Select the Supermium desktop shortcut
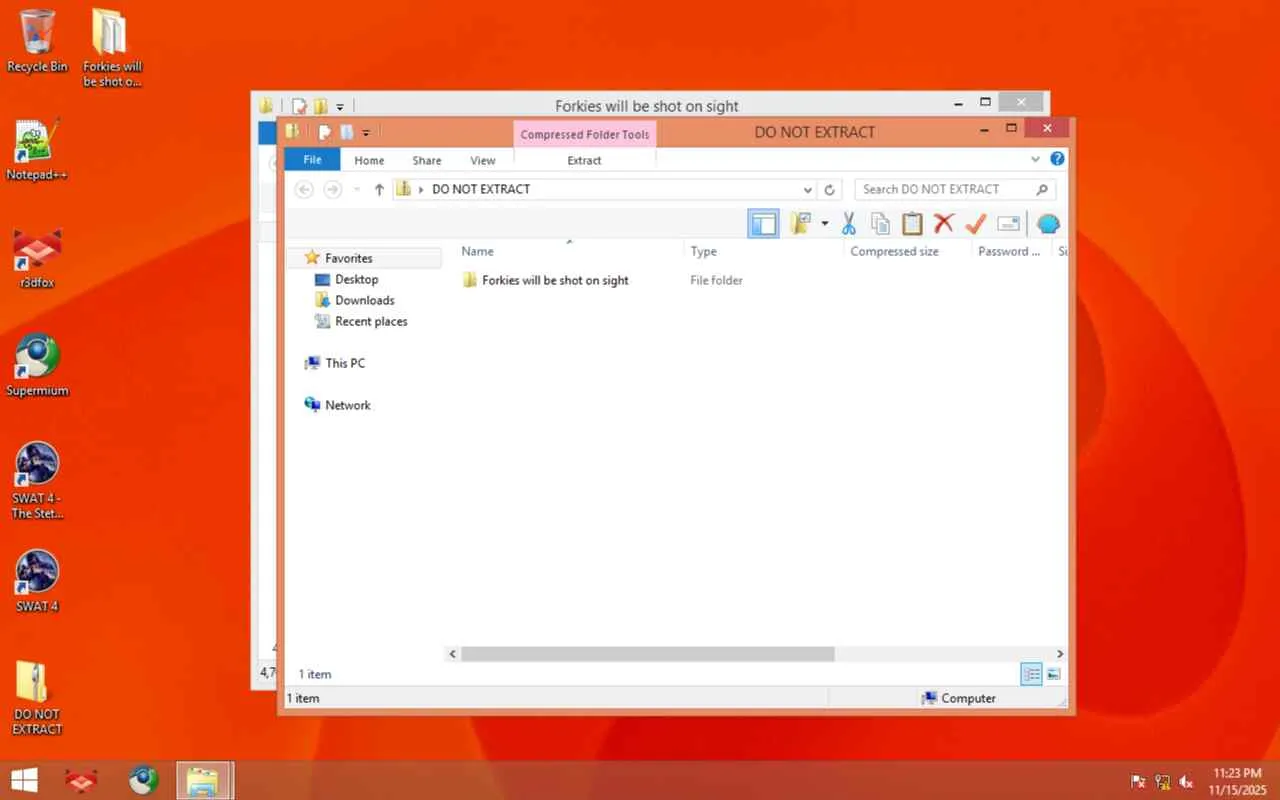1280x800 pixels. click(x=37, y=366)
